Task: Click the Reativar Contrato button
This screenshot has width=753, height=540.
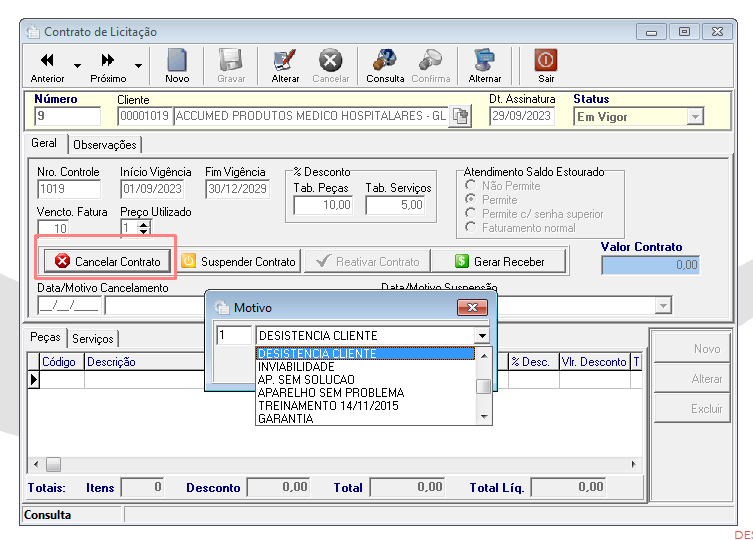Action: [x=368, y=261]
